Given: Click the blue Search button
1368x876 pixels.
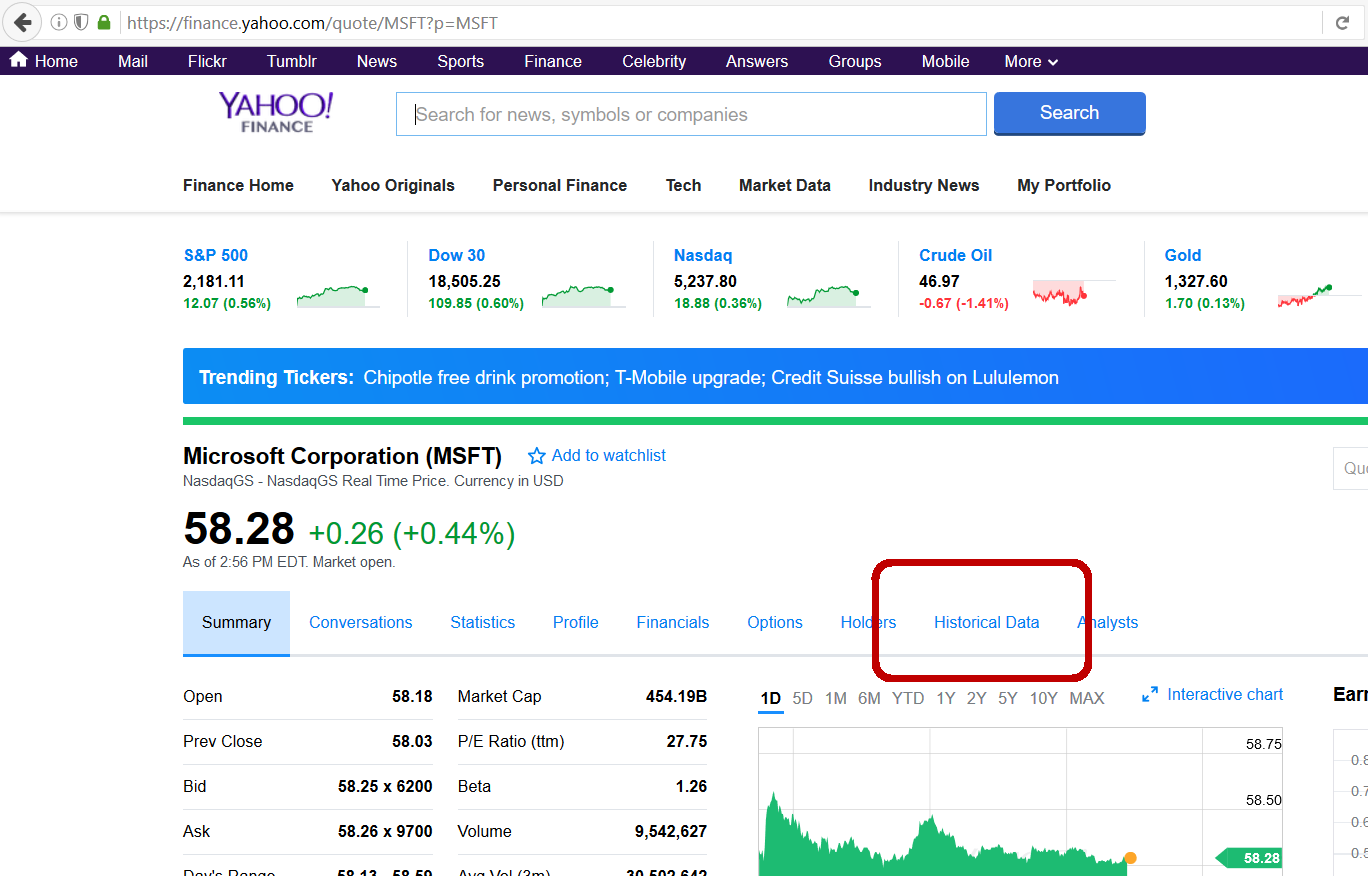Looking at the screenshot, I should pyautogui.click(x=1069, y=112).
